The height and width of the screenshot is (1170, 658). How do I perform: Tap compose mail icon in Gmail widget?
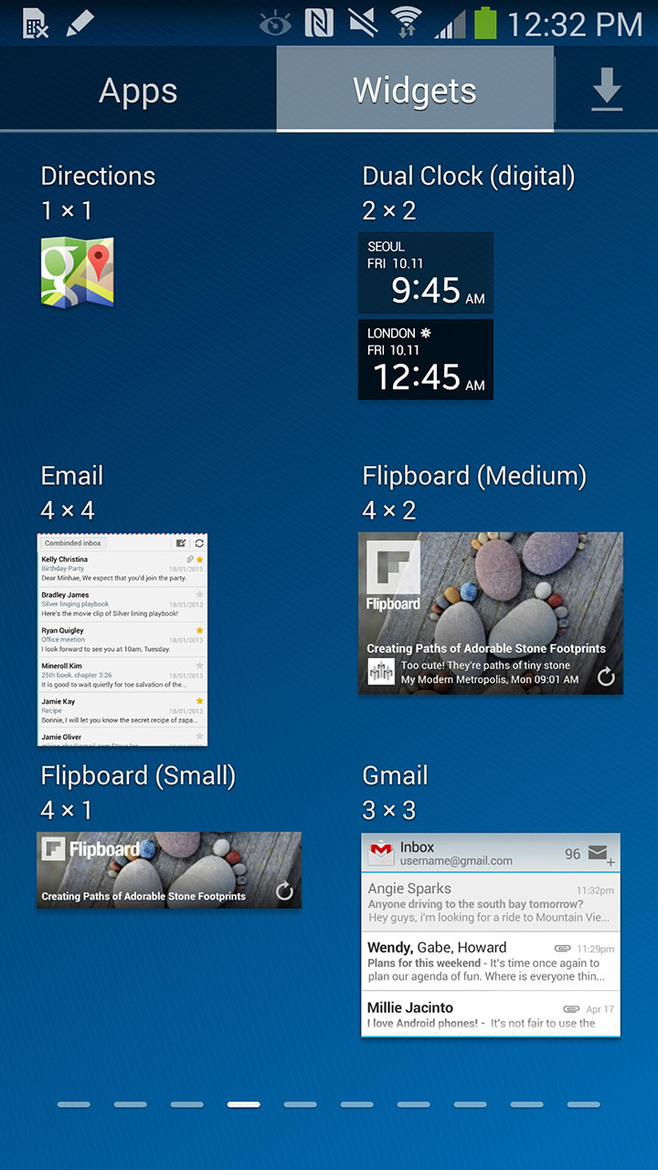pos(601,855)
